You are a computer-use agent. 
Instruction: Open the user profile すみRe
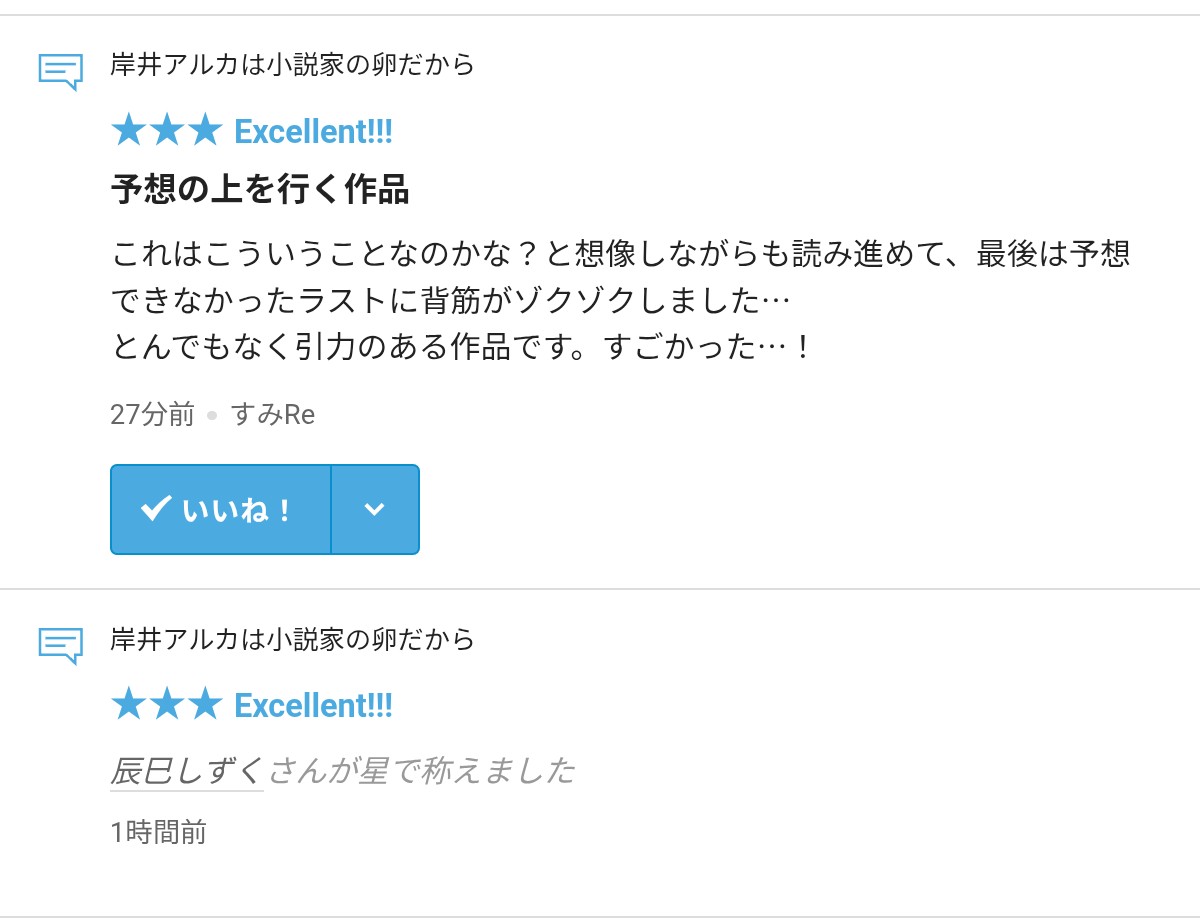[x=272, y=414]
